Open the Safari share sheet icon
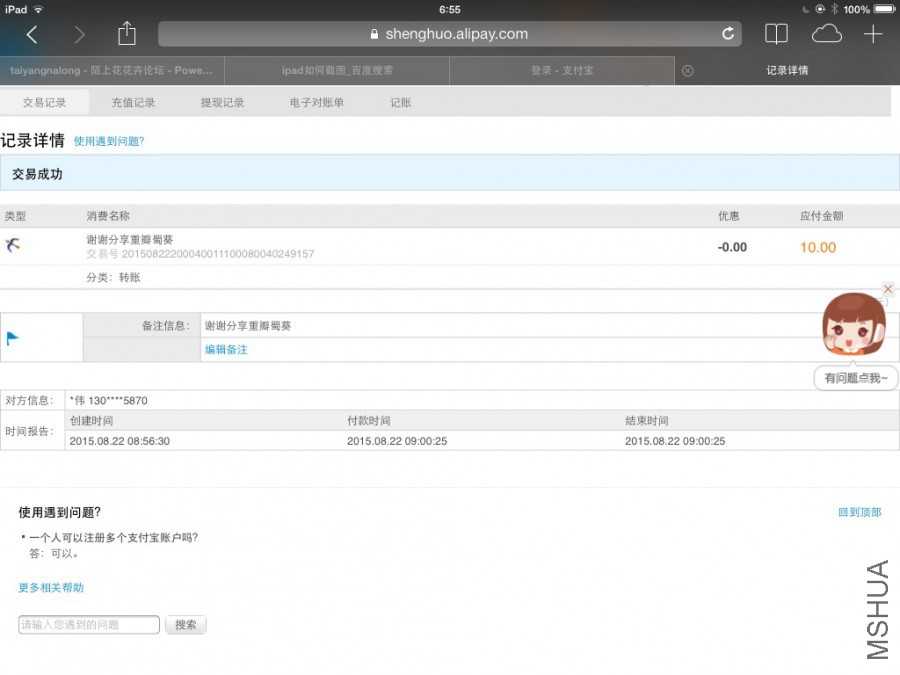 pyautogui.click(x=126, y=34)
